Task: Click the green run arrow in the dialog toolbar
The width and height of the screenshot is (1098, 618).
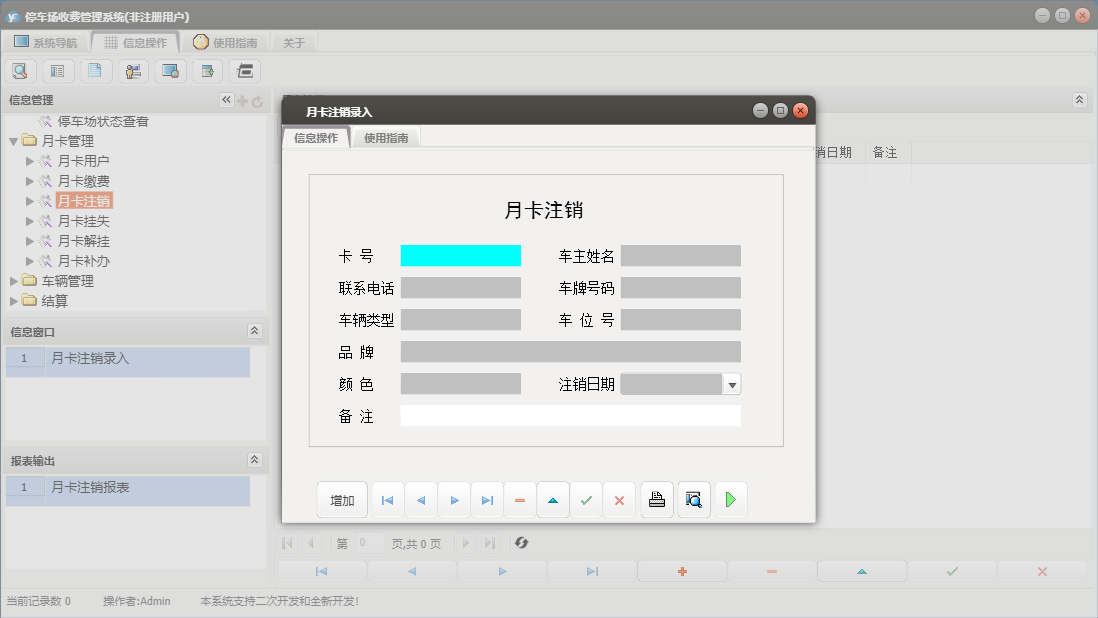Action: pos(730,499)
